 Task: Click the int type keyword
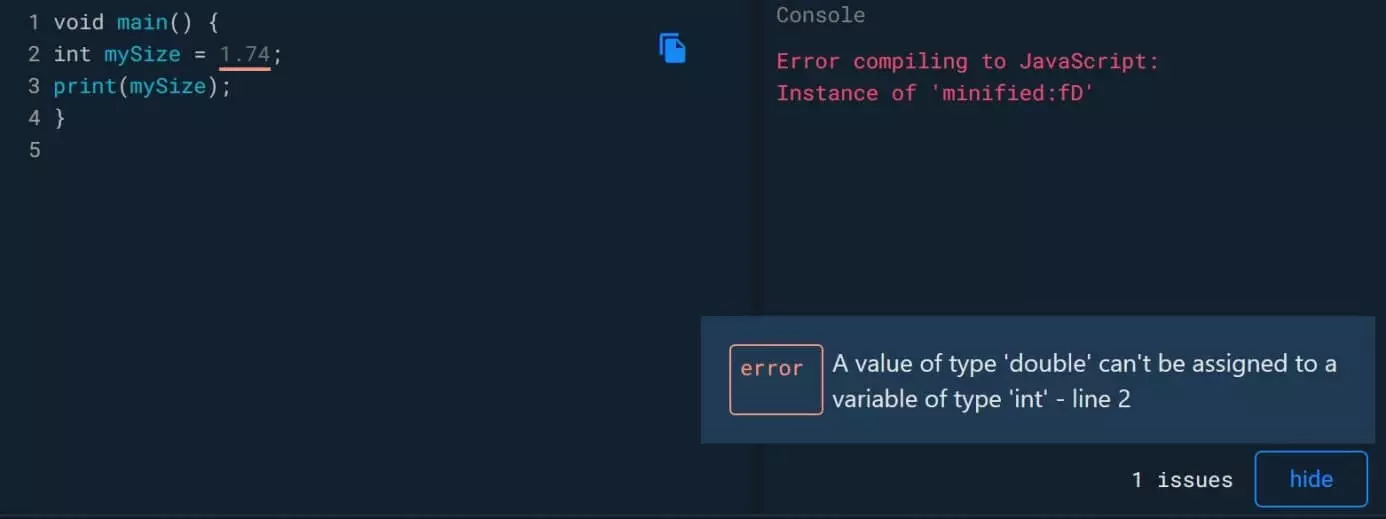(x=72, y=54)
